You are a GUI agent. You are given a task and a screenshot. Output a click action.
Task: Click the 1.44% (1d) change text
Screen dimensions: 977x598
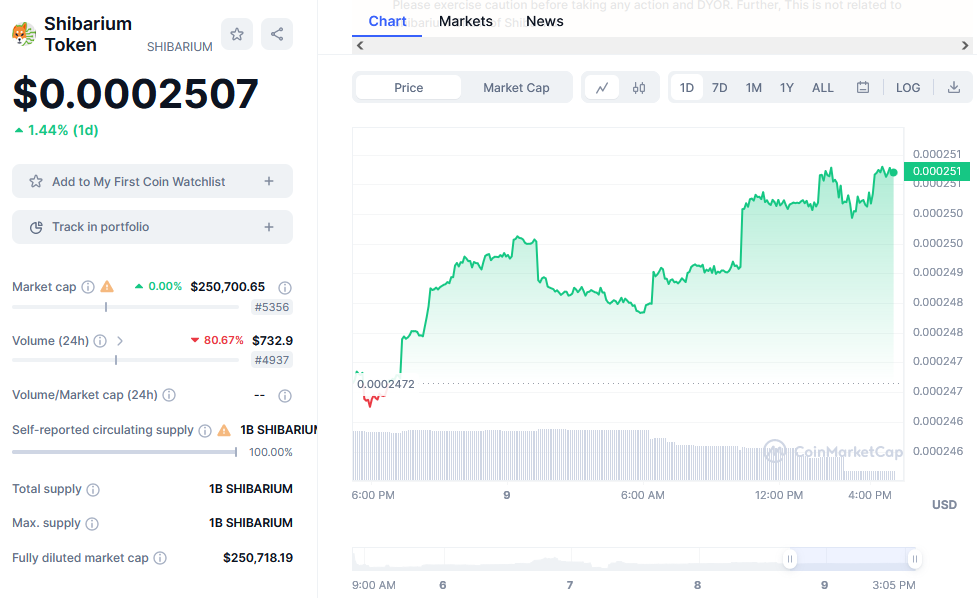pos(56,130)
